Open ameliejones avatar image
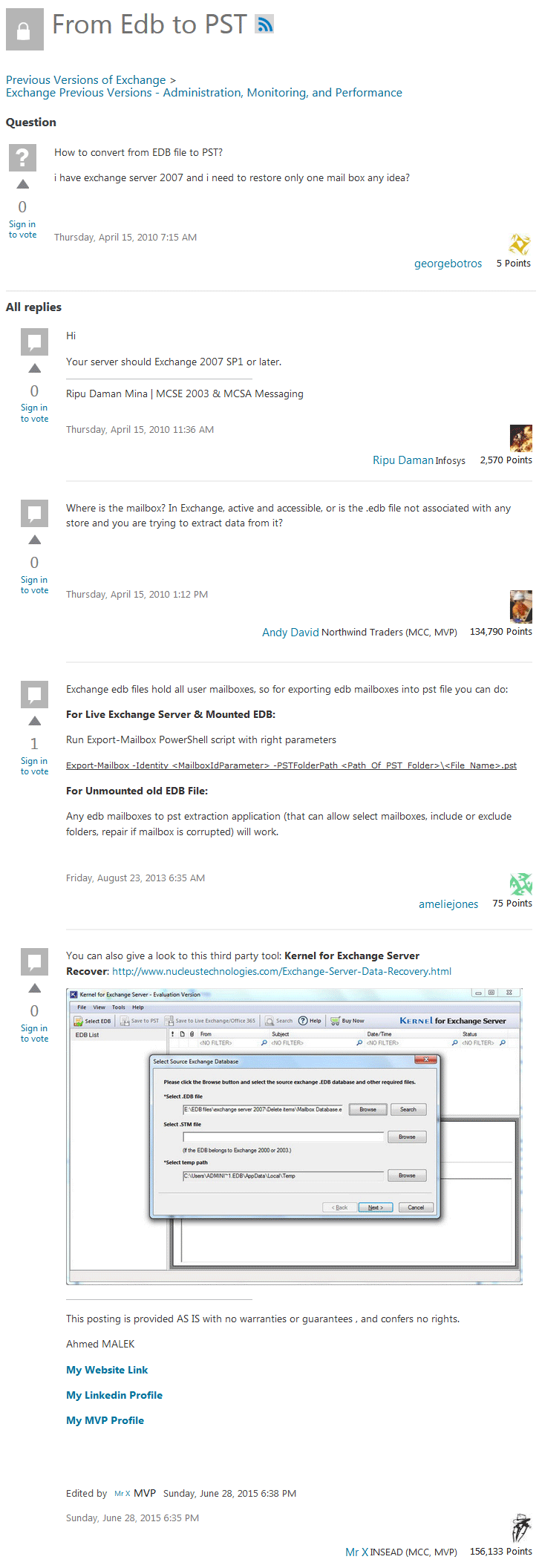 click(521, 883)
